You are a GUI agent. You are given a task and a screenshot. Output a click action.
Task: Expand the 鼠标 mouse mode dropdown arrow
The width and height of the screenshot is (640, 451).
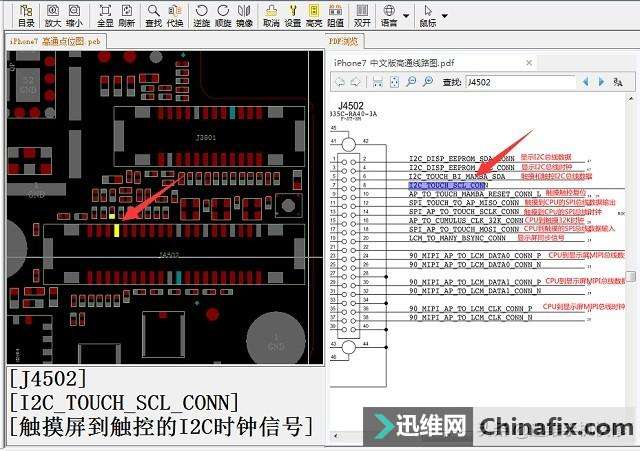(x=445, y=16)
